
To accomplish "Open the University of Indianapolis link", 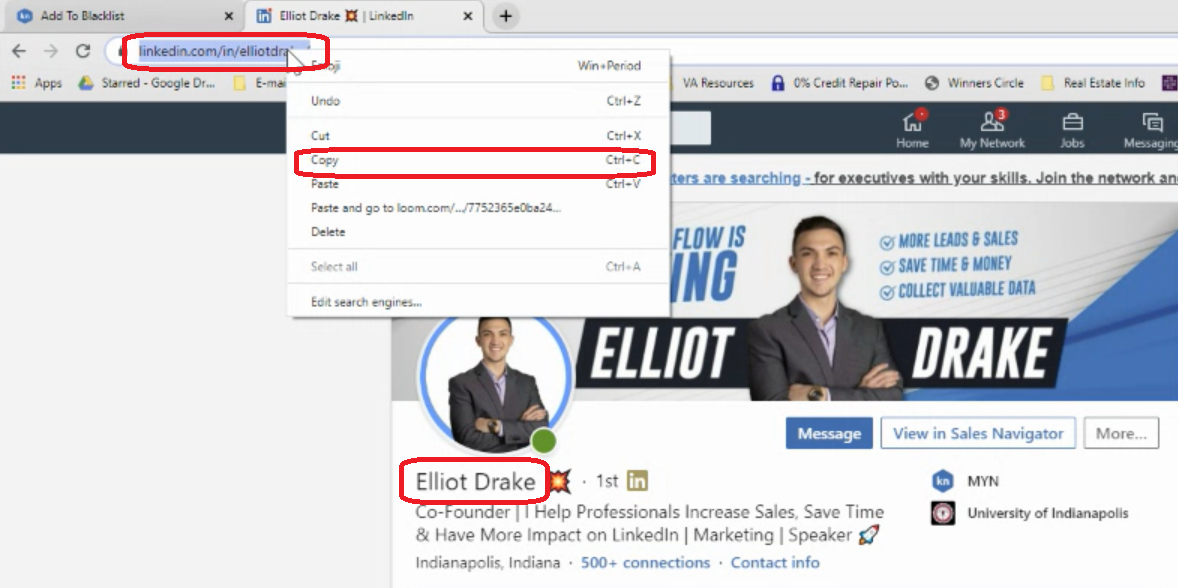I will (x=1048, y=514).
